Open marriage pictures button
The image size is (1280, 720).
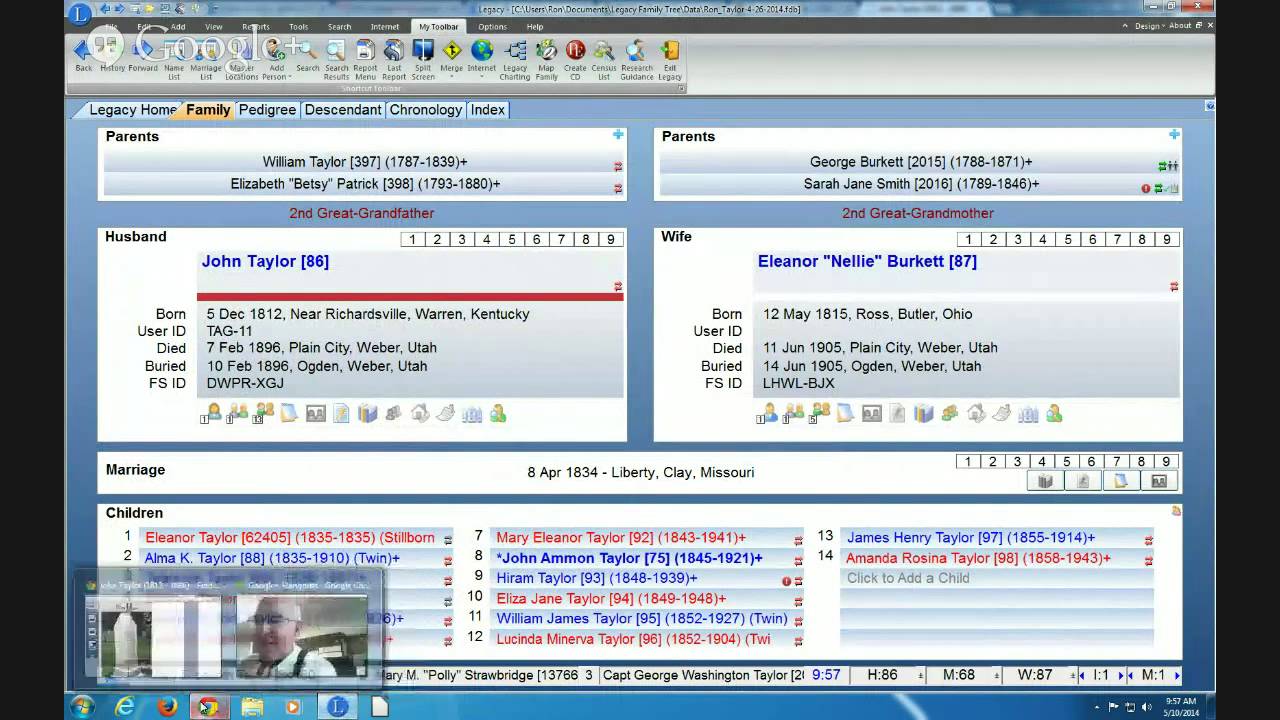coord(1160,481)
